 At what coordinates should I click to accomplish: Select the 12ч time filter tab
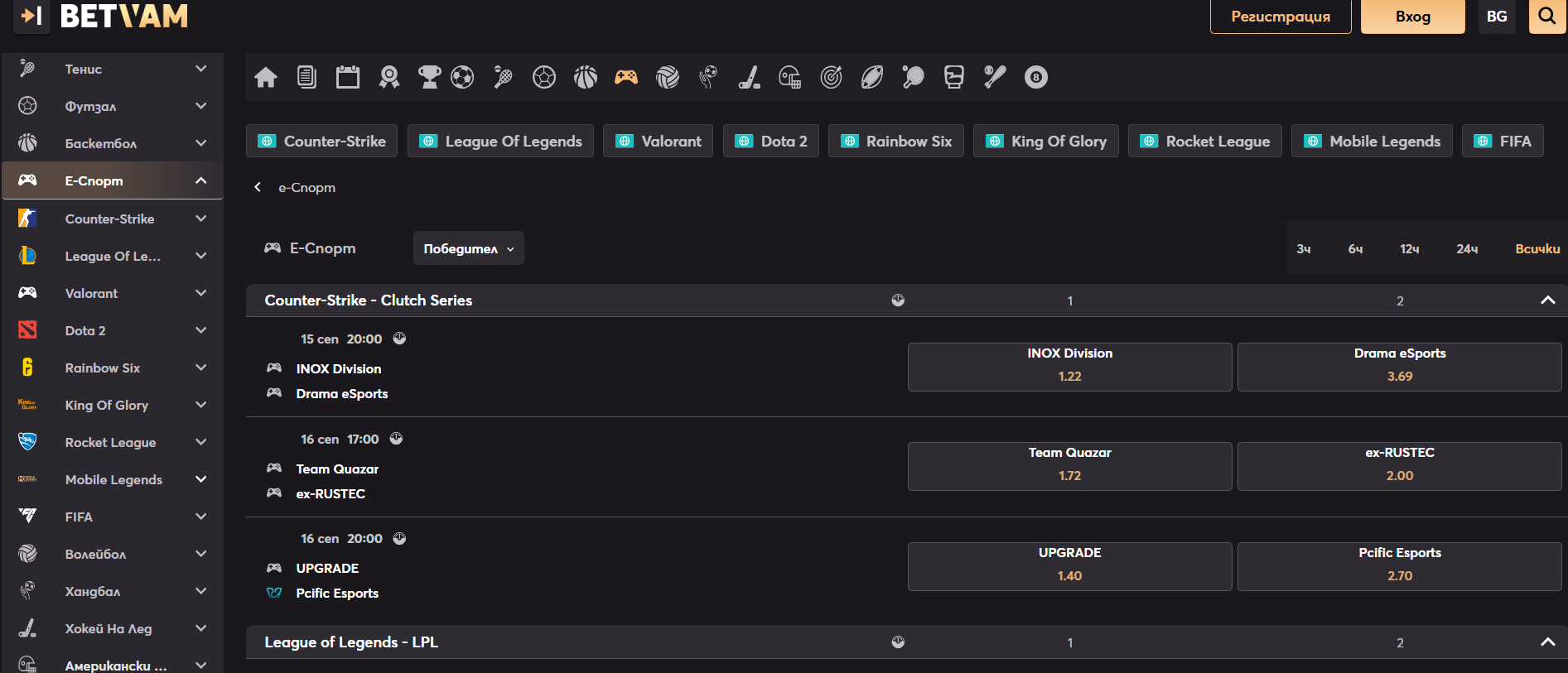(x=1410, y=248)
